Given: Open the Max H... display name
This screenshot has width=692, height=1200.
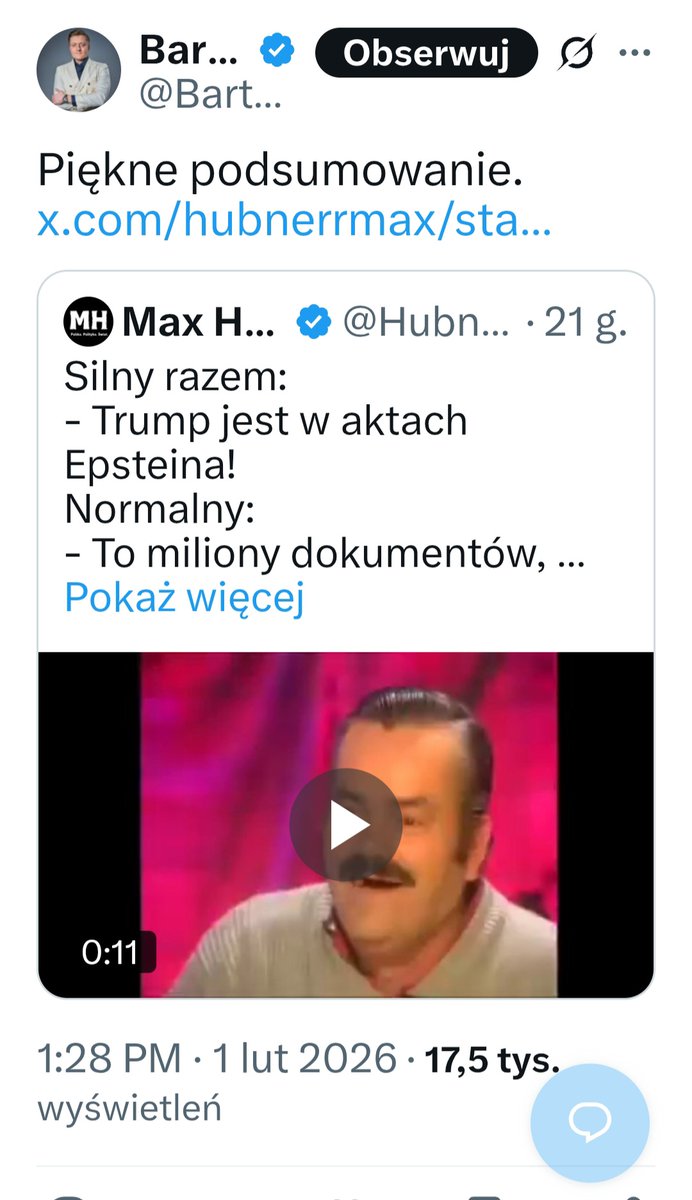Looking at the screenshot, I should (198, 322).
